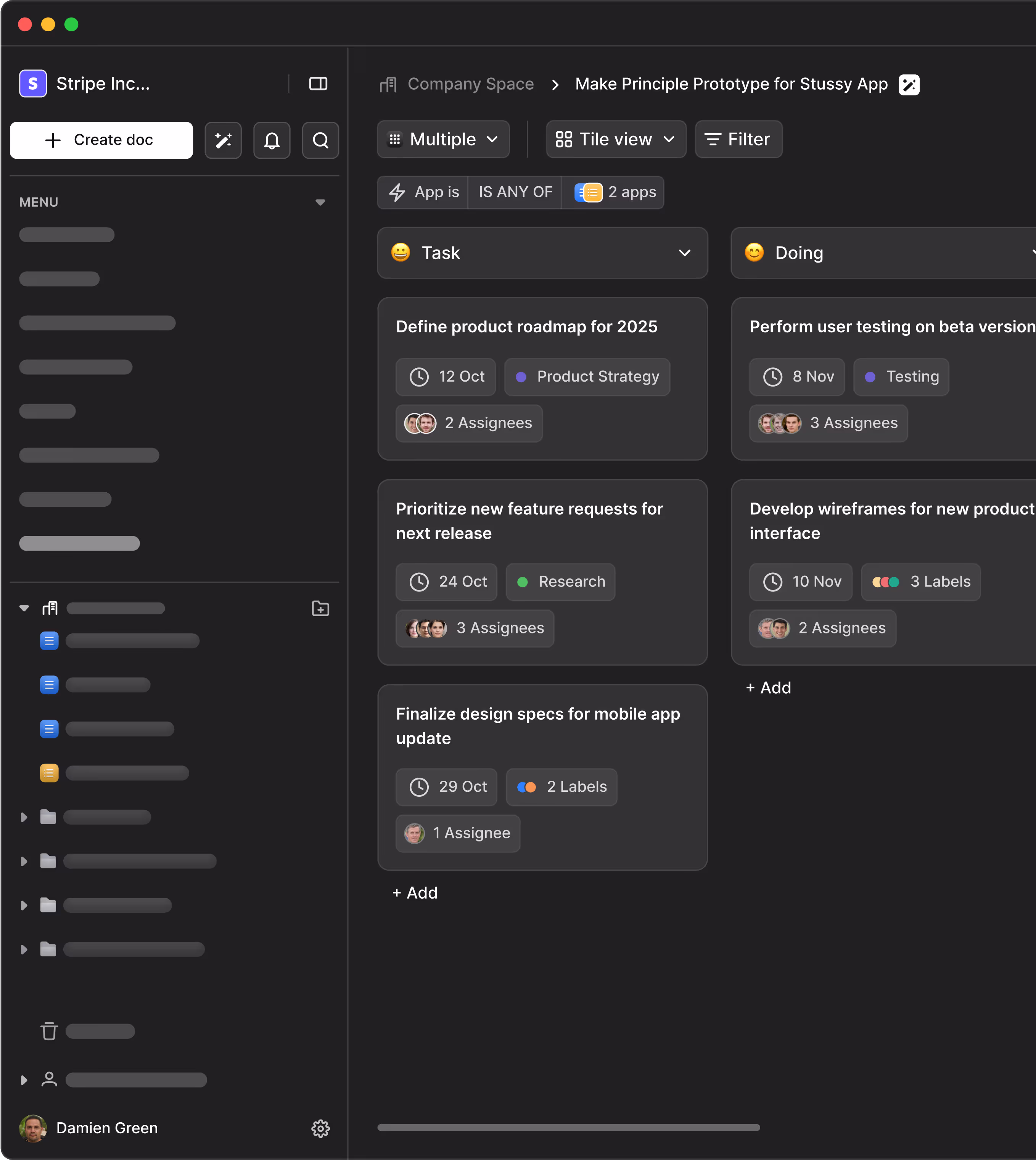Image resolution: width=1036 pixels, height=1160 pixels.
Task: Open notifications bell icon
Action: [272, 140]
